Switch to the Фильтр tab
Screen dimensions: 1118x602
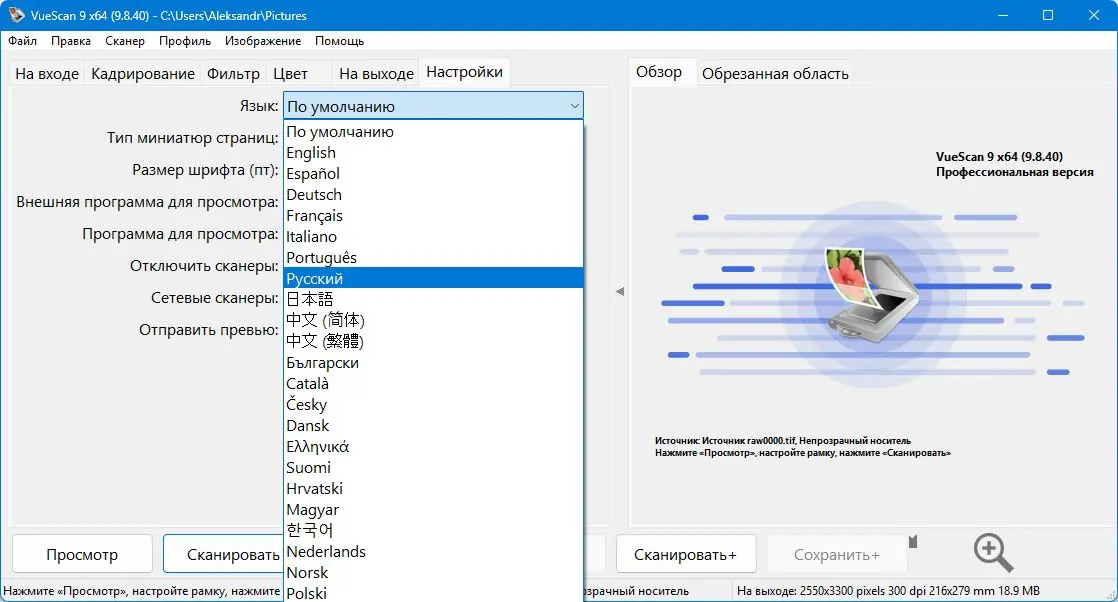coord(233,73)
